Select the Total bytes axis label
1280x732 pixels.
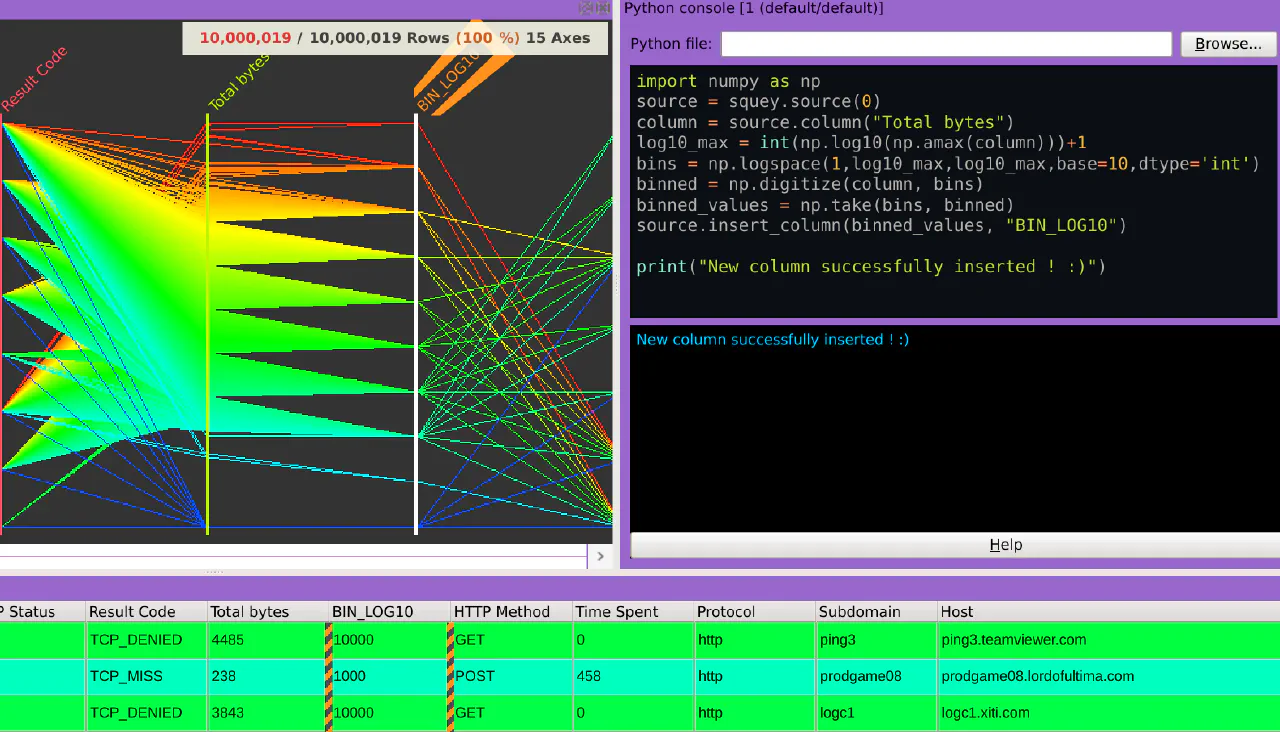[x=239, y=82]
